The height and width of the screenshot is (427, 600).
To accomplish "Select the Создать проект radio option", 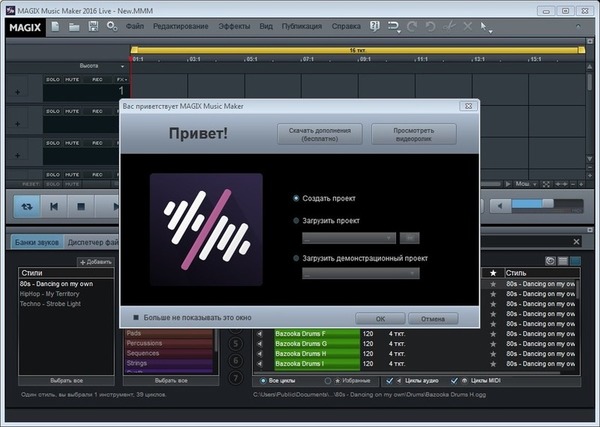I will (x=296, y=198).
